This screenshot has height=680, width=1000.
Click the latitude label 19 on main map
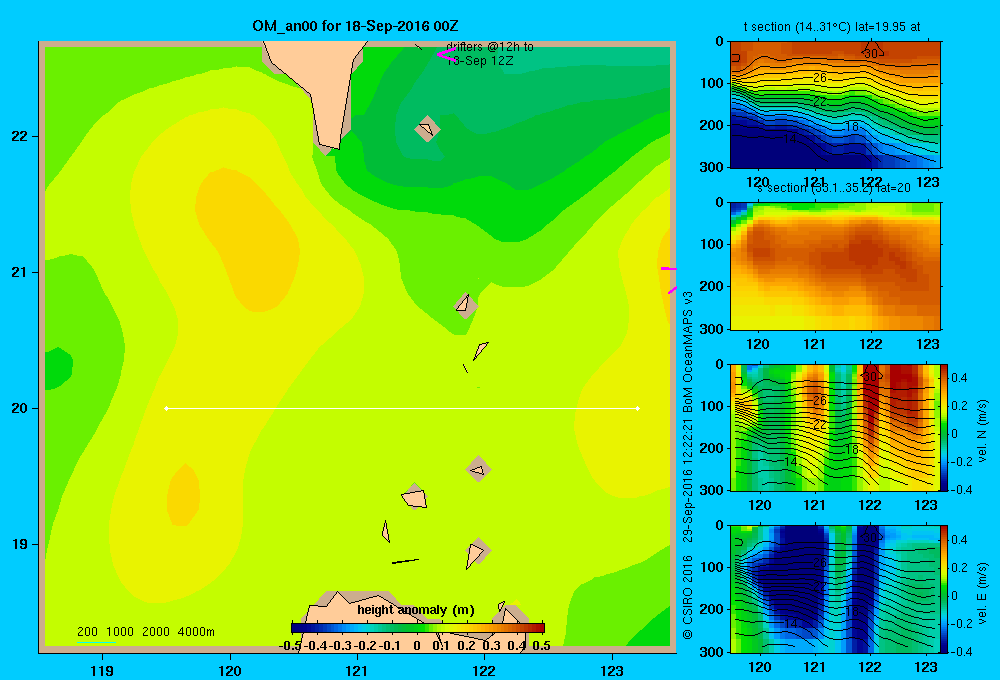(19, 544)
